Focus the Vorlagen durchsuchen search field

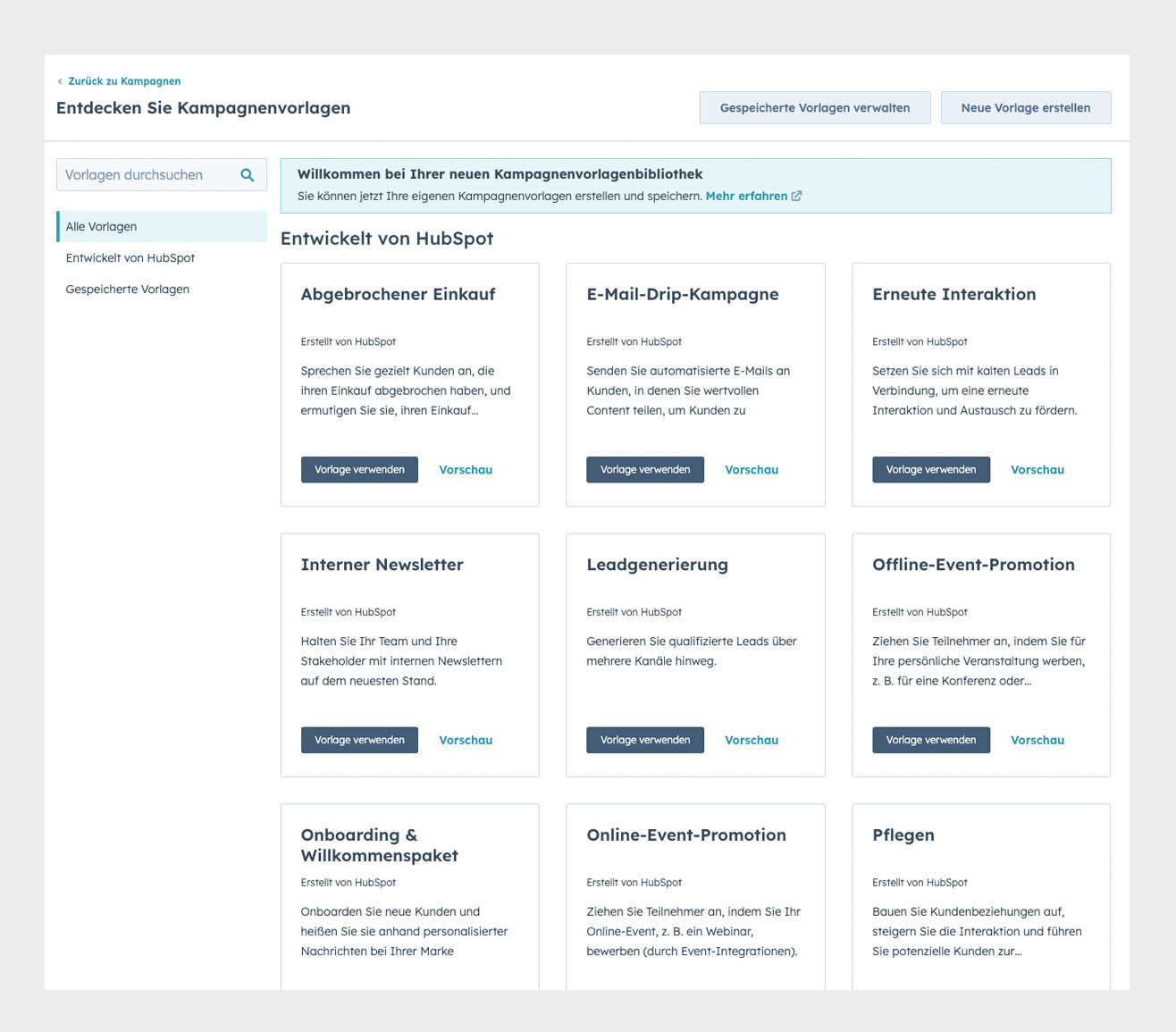click(162, 175)
